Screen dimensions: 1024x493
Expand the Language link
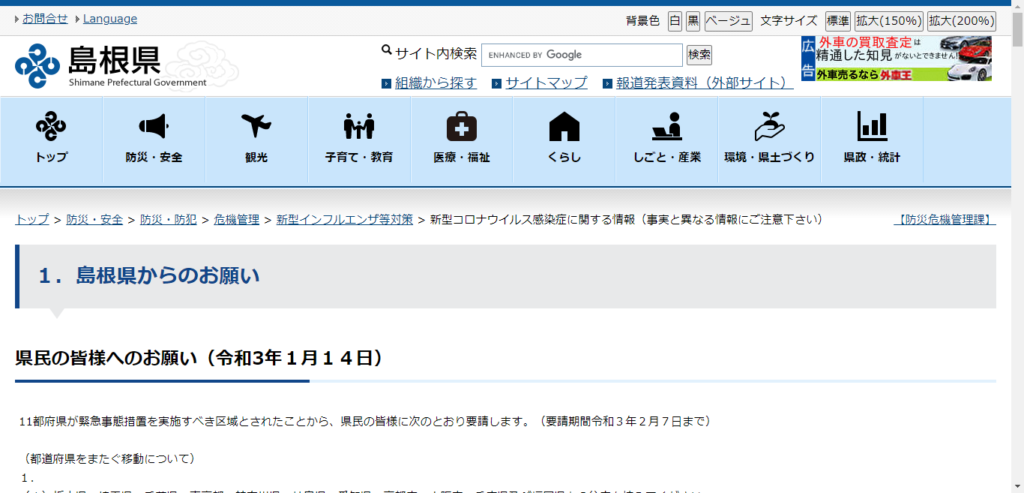coord(109,19)
